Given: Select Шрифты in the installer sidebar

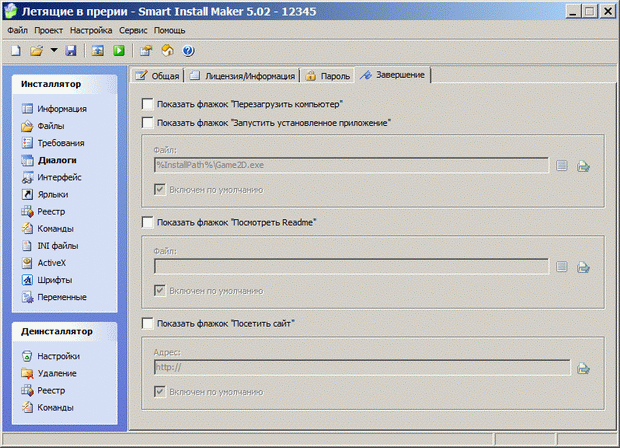Looking at the screenshot, I should coord(56,280).
